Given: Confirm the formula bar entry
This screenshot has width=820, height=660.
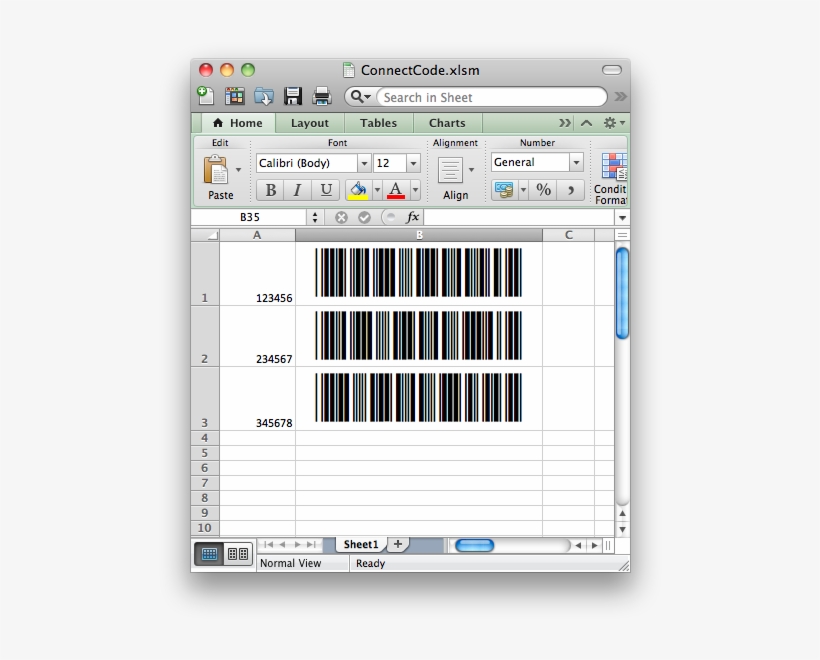Looking at the screenshot, I should click(x=365, y=218).
